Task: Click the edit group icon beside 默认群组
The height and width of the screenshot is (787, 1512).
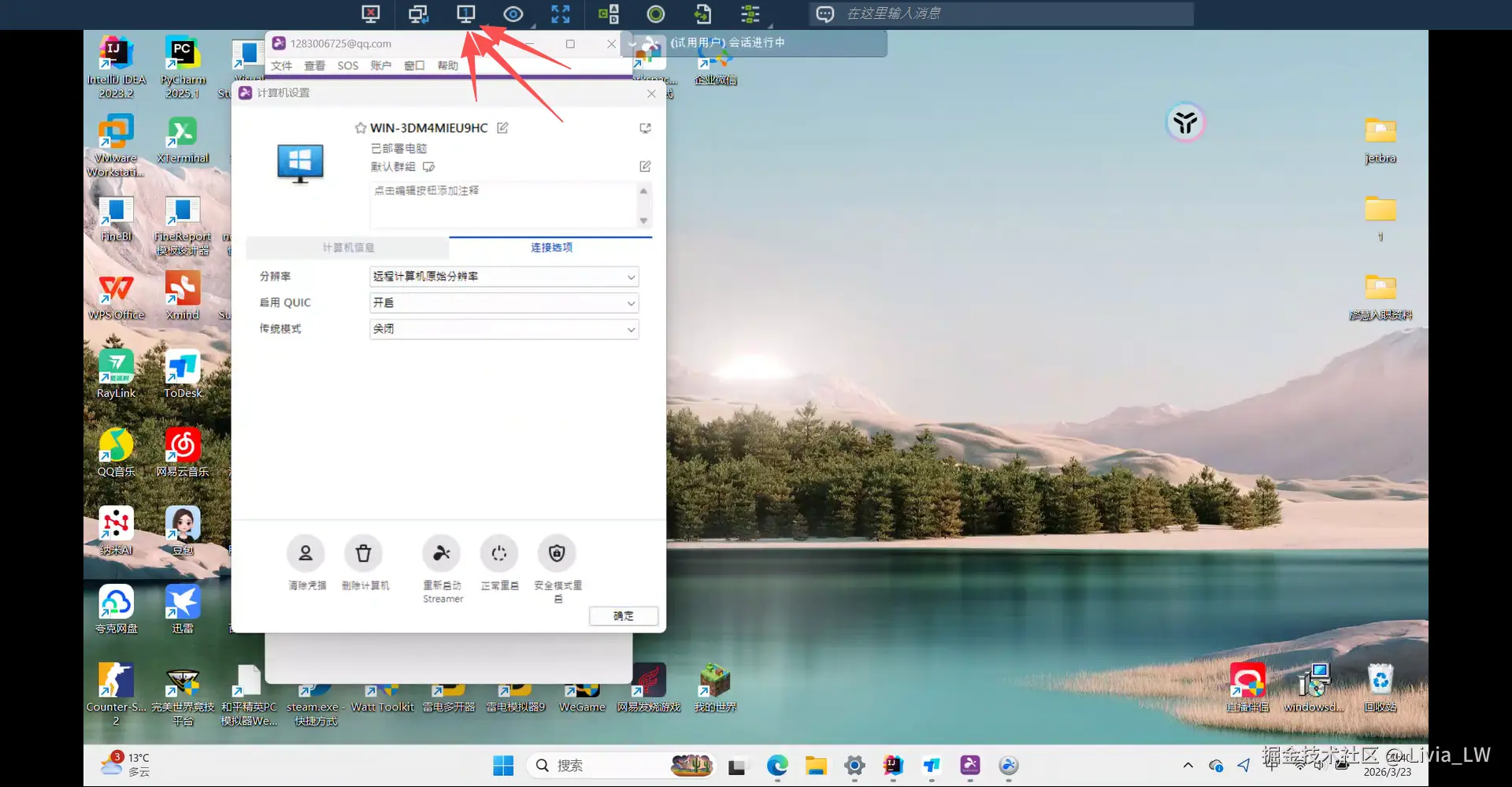Action: 428,167
